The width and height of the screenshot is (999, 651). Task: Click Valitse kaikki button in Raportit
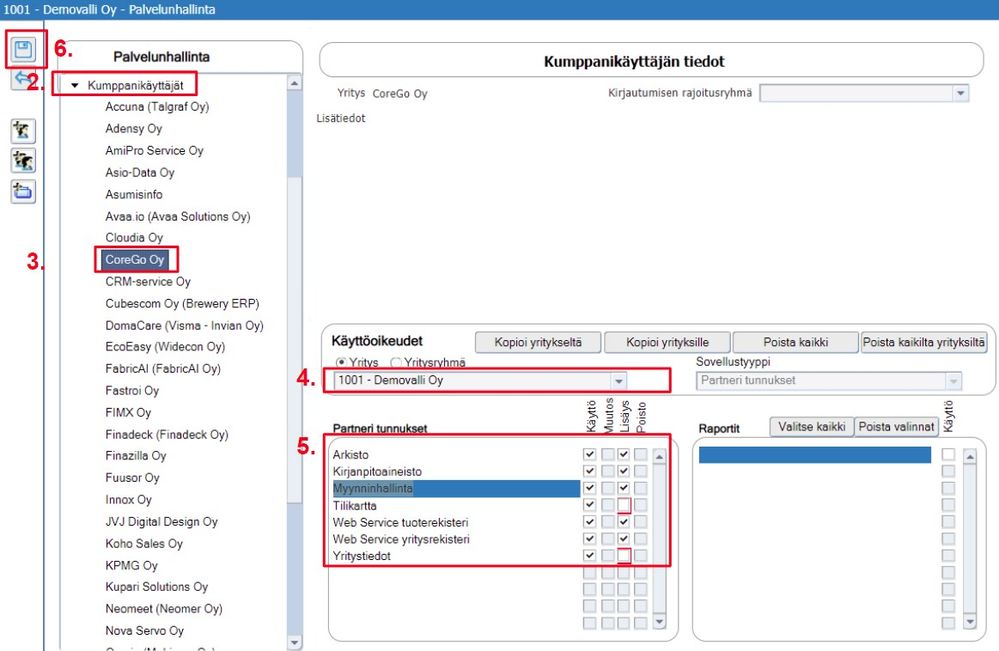[811, 427]
